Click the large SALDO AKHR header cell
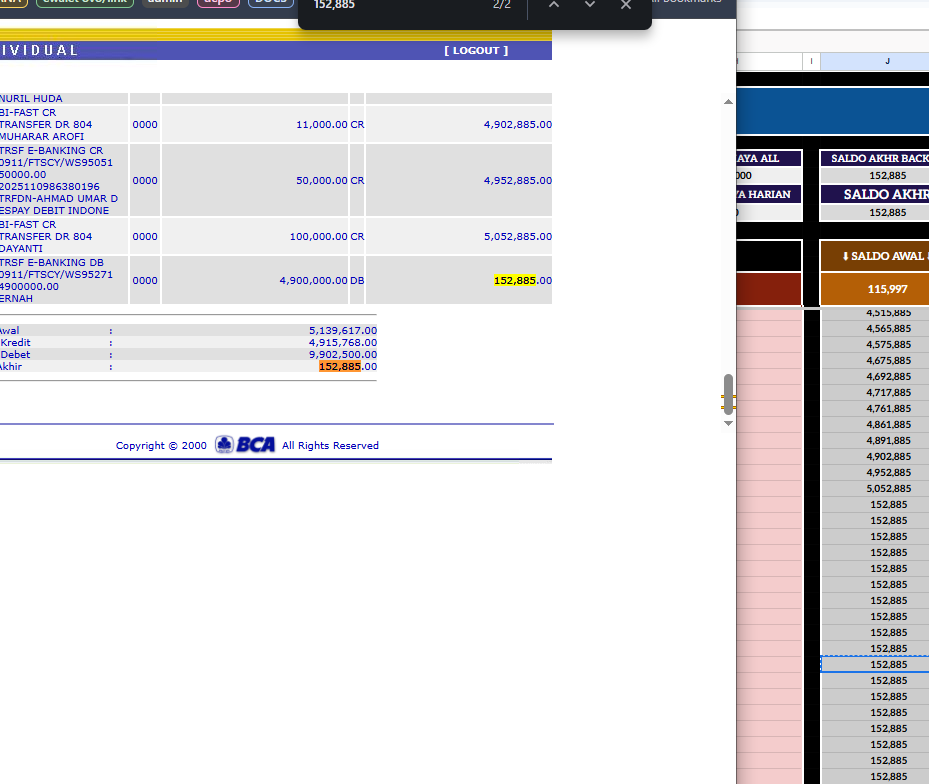This screenshot has width=929, height=784. (x=874, y=194)
